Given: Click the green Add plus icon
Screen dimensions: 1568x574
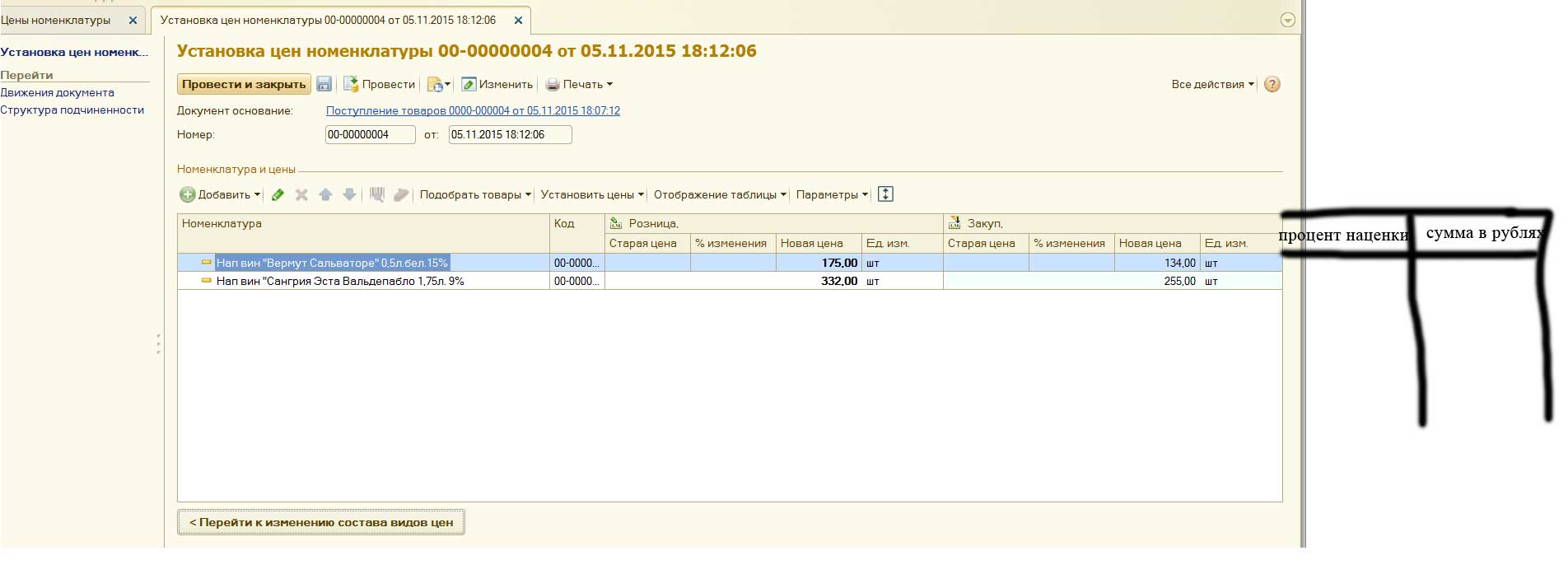Looking at the screenshot, I should pyautogui.click(x=188, y=195).
